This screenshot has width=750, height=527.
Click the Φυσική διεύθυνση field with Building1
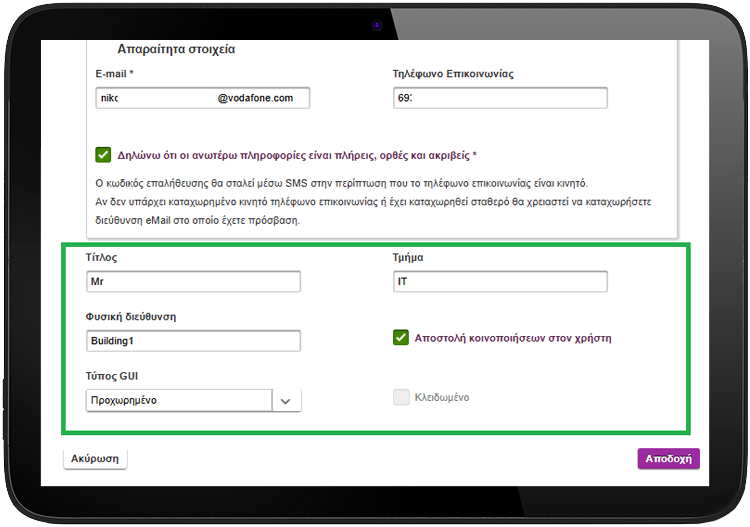pos(193,341)
